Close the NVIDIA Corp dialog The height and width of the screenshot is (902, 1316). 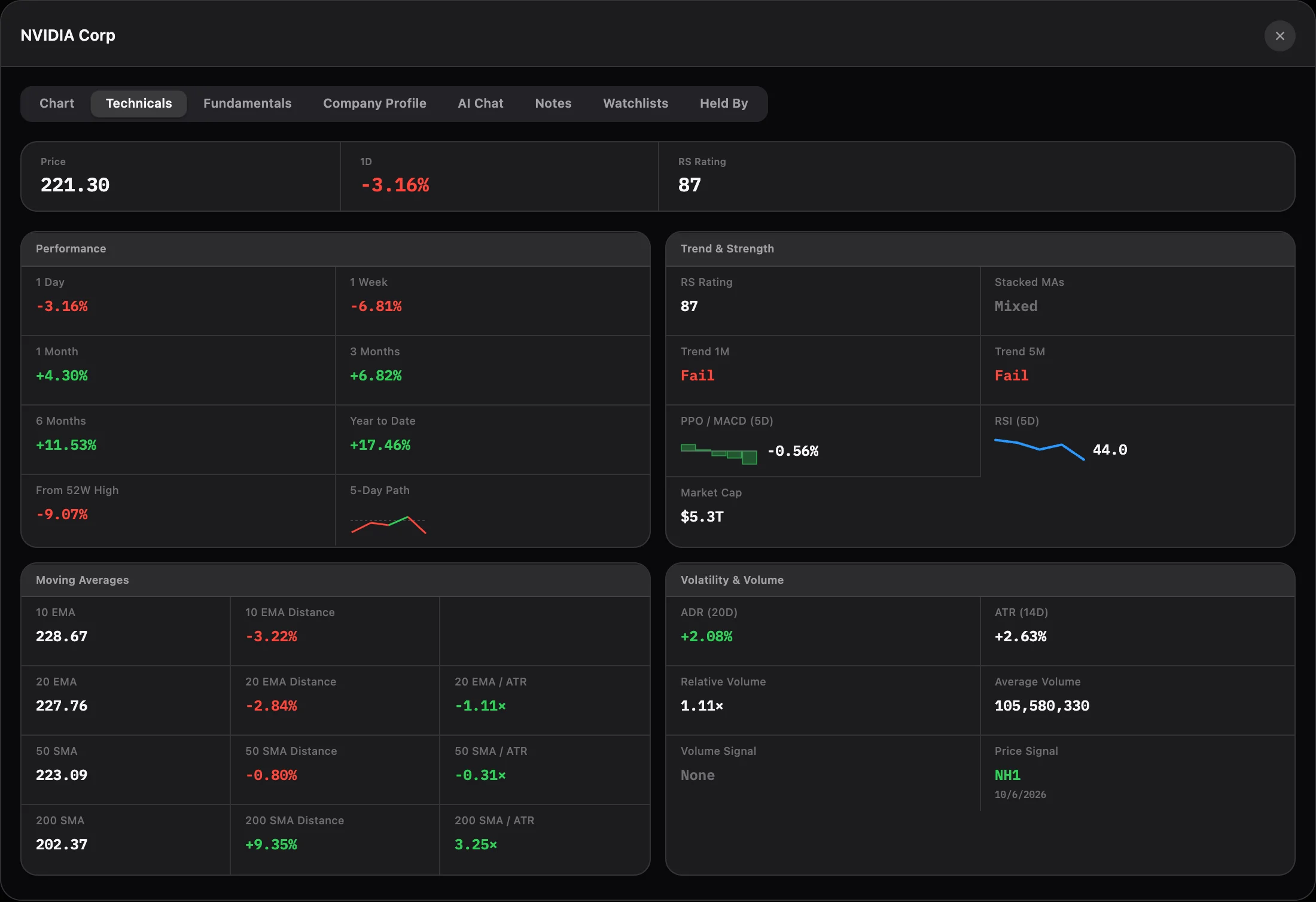tap(1280, 36)
